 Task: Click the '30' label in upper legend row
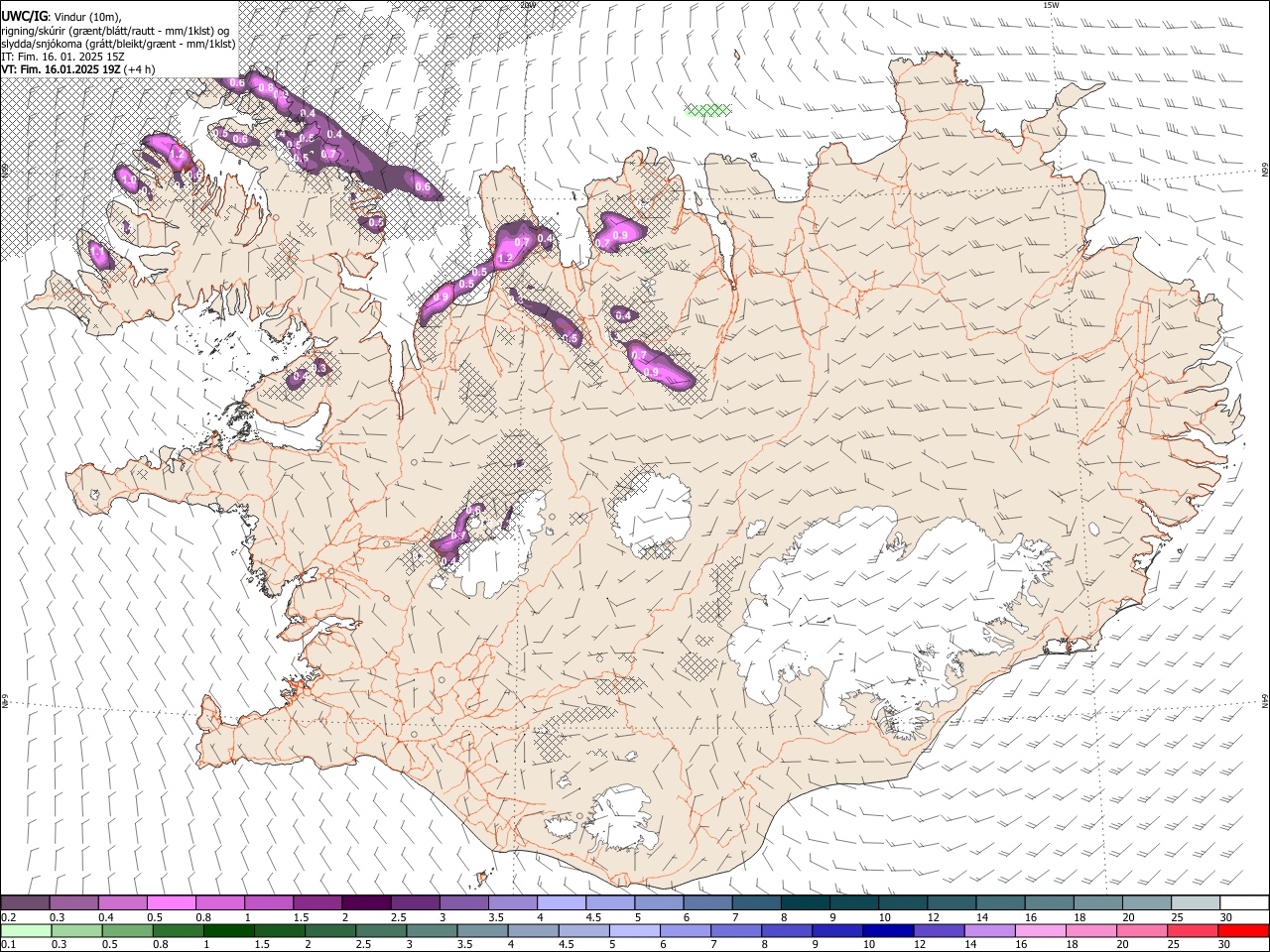(x=1226, y=917)
